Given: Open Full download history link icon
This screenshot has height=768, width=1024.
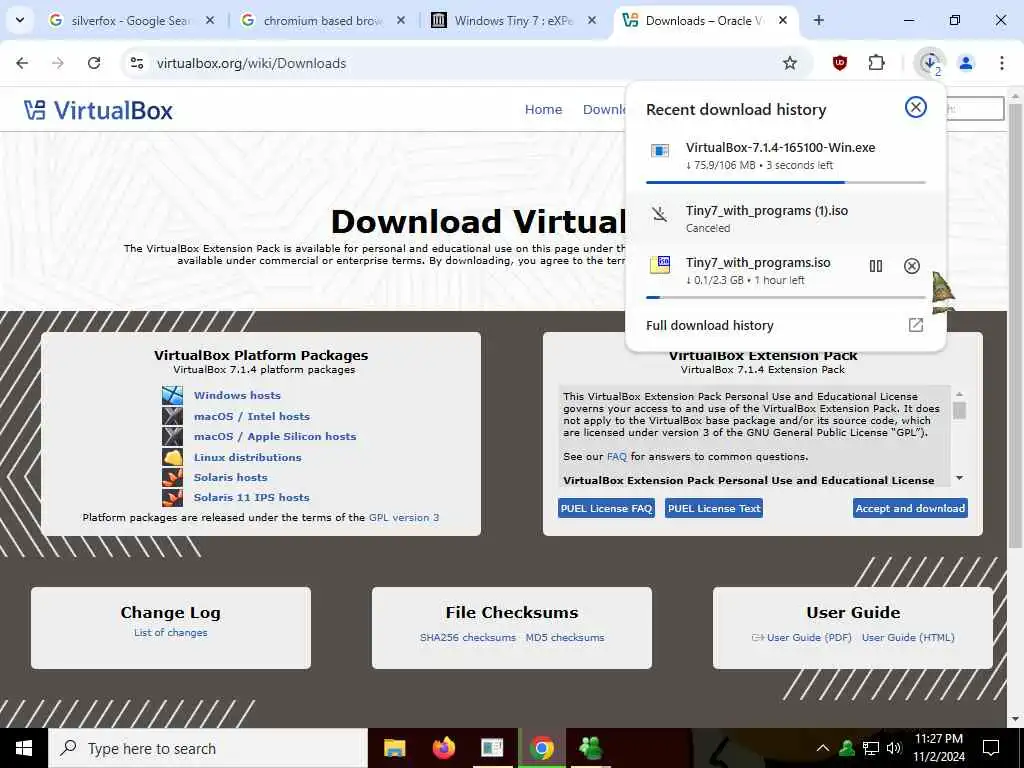Looking at the screenshot, I should 916,325.
